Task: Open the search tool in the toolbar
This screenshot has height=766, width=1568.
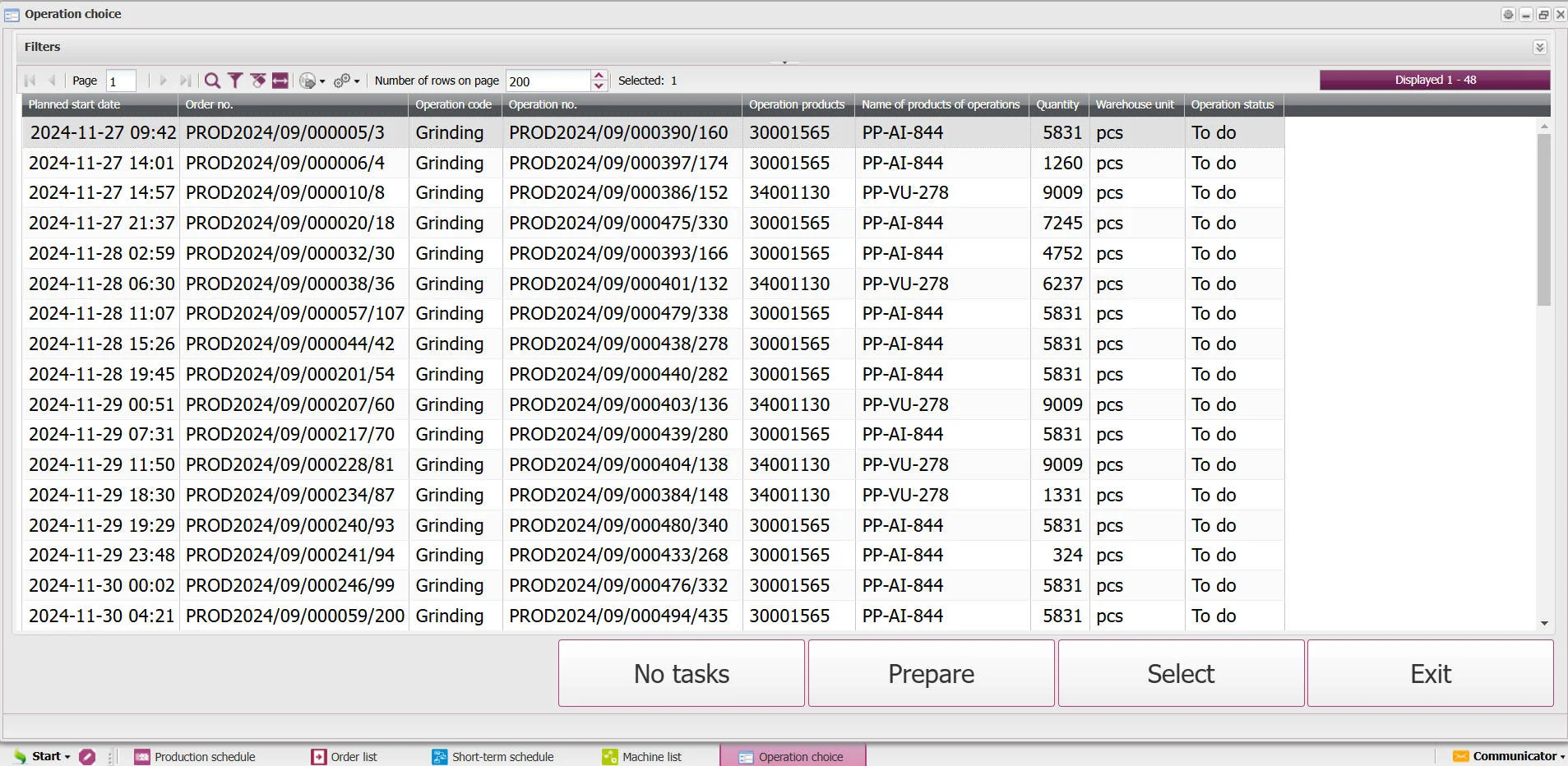Action: 212,80
